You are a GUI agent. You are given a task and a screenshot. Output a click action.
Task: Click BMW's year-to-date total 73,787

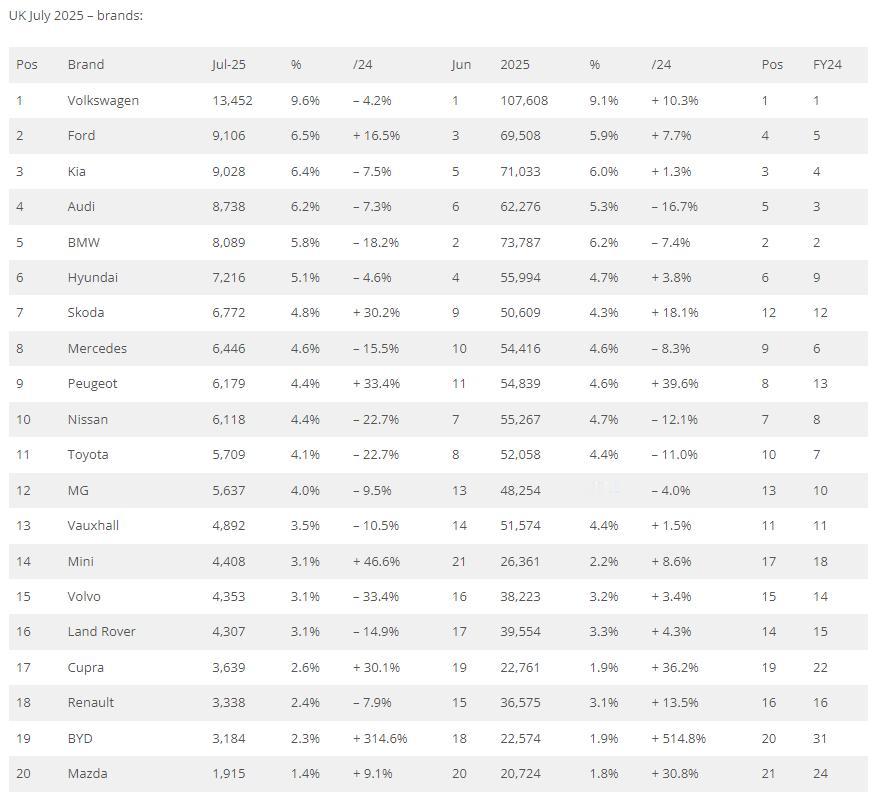(x=520, y=242)
